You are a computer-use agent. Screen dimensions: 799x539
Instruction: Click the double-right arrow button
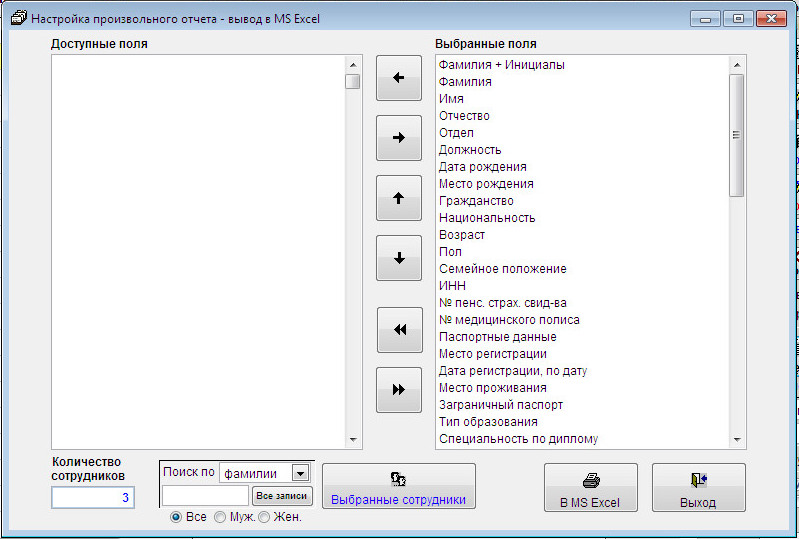pyautogui.click(x=398, y=390)
